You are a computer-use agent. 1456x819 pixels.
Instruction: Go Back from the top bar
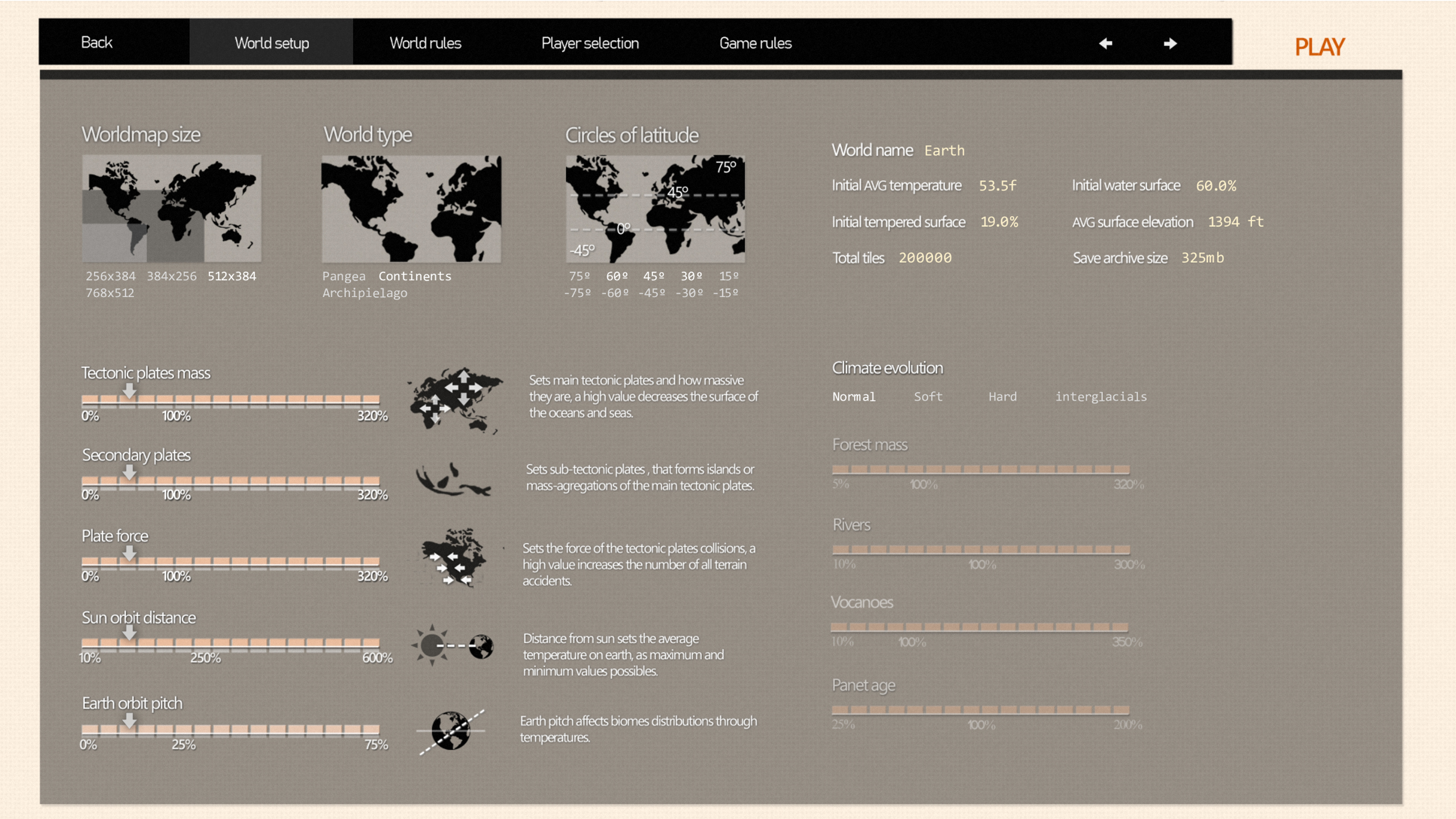coord(97,43)
